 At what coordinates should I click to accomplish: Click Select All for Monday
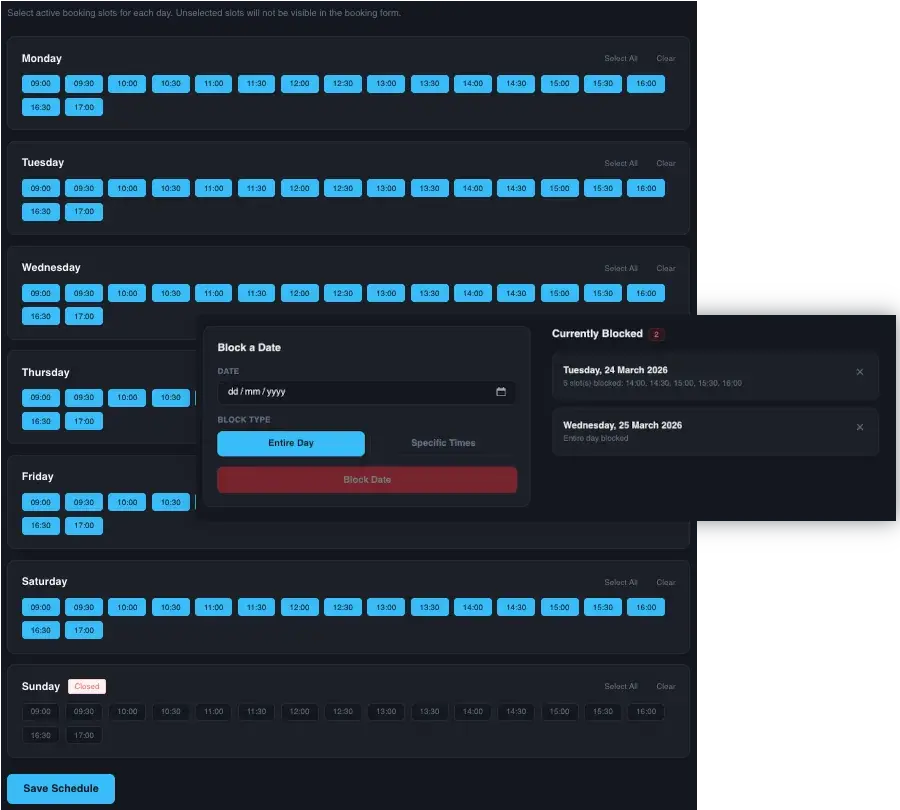[620, 59]
